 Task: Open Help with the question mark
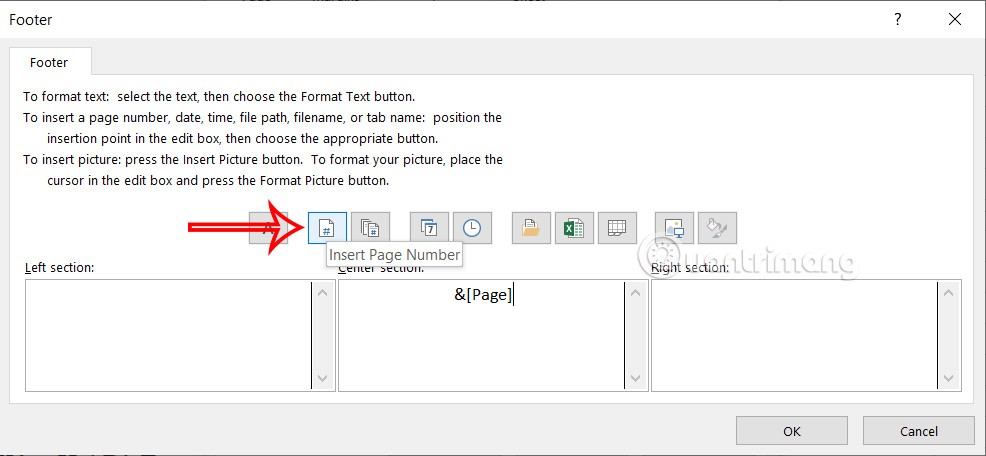pyautogui.click(x=898, y=19)
